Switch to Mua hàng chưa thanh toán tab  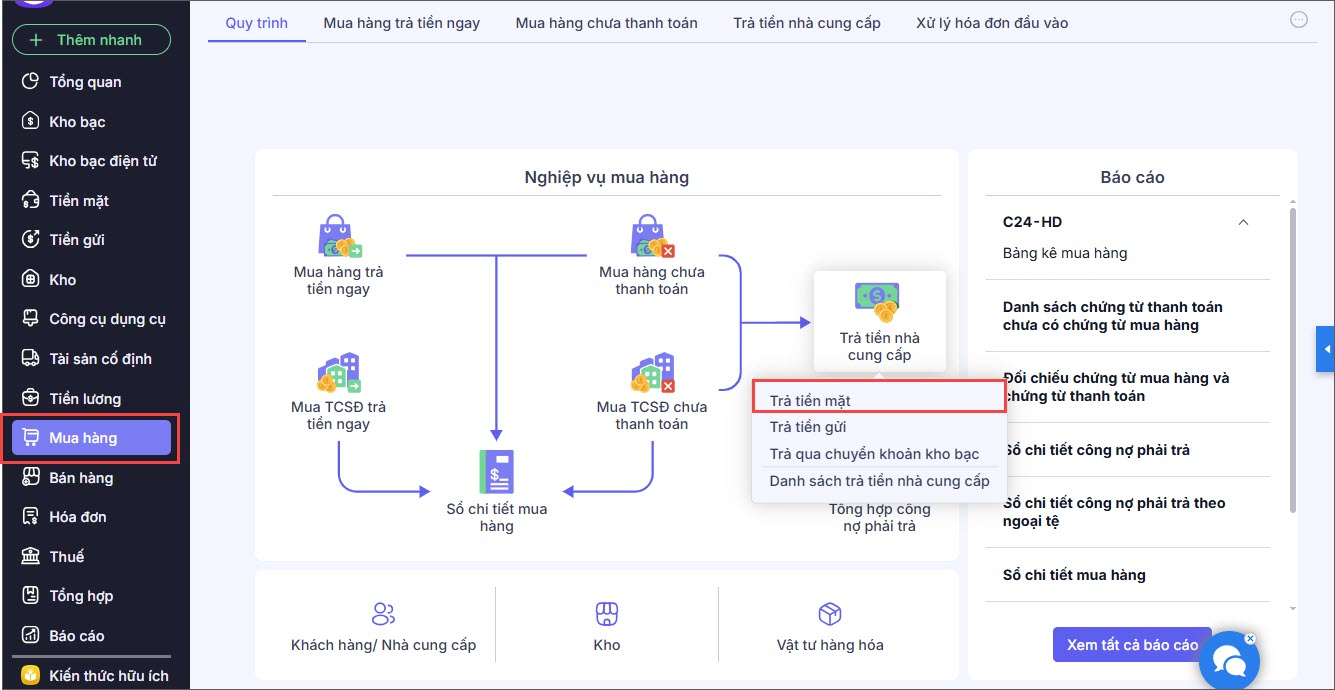(x=607, y=22)
